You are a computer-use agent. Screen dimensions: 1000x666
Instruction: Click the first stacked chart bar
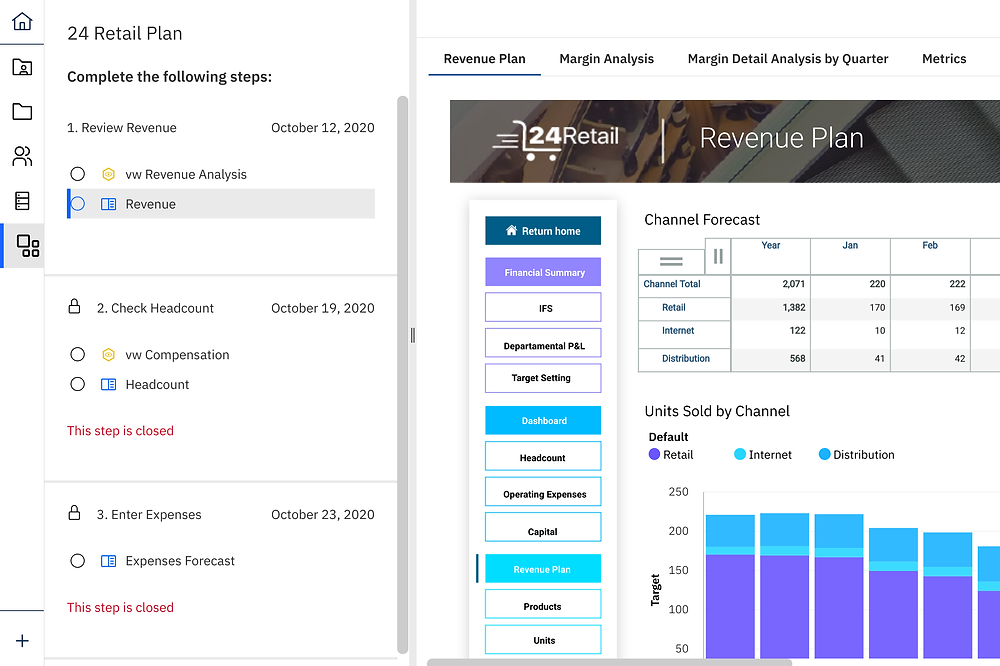point(730,586)
